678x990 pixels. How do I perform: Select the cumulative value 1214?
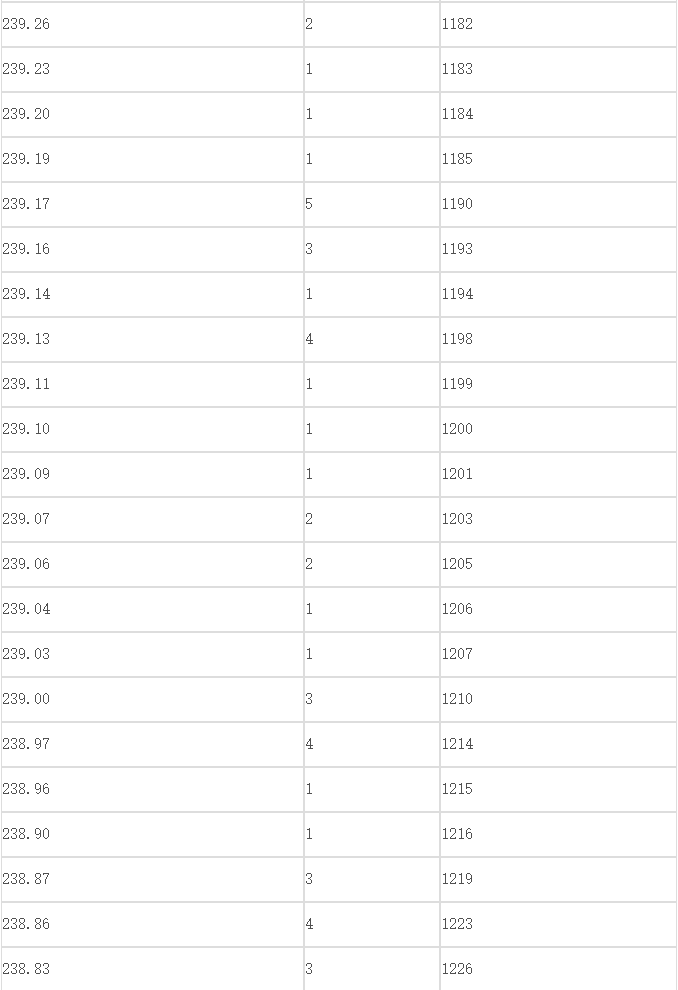click(457, 744)
